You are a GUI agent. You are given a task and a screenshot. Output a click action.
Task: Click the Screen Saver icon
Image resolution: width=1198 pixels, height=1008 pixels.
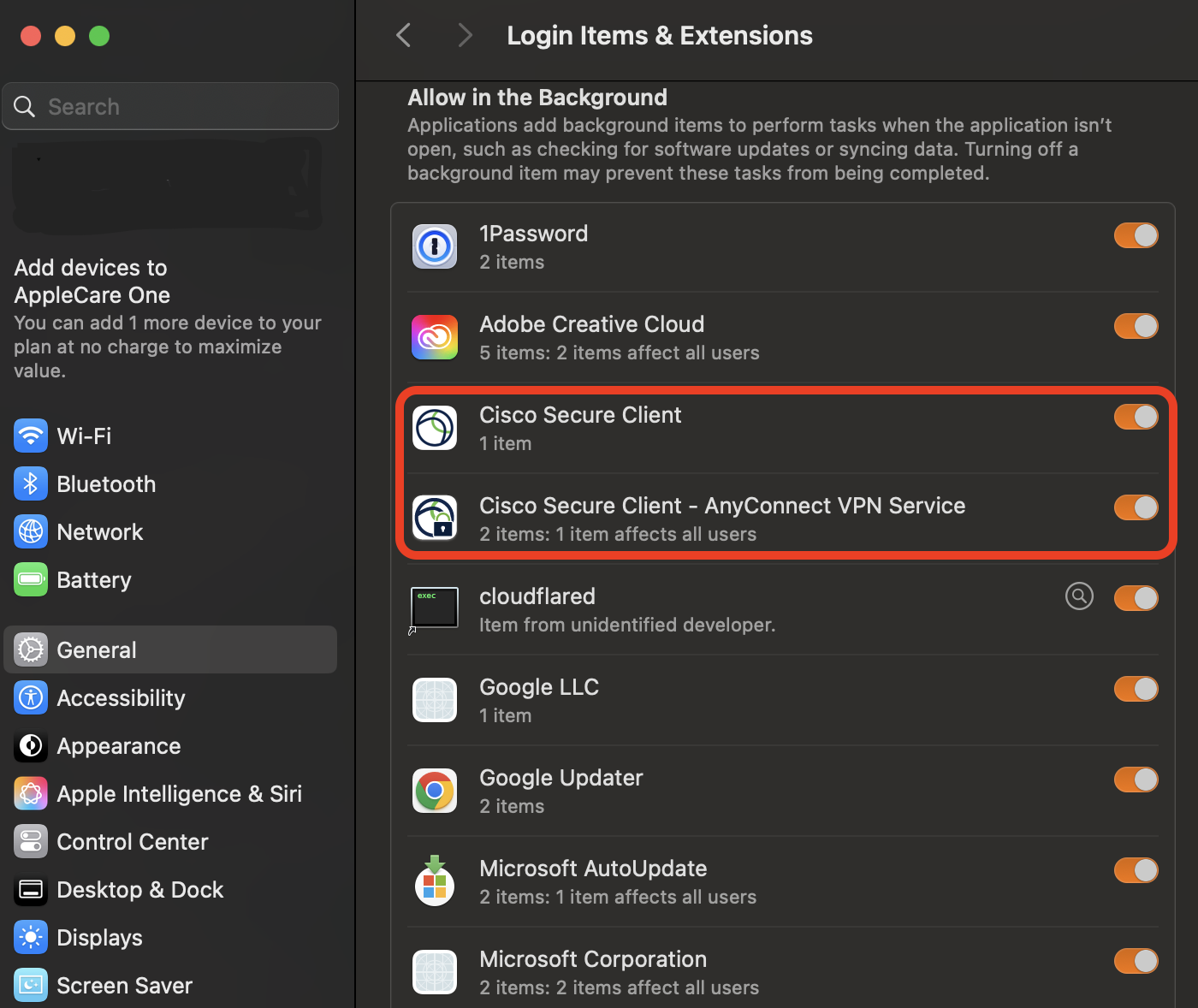[x=31, y=985]
